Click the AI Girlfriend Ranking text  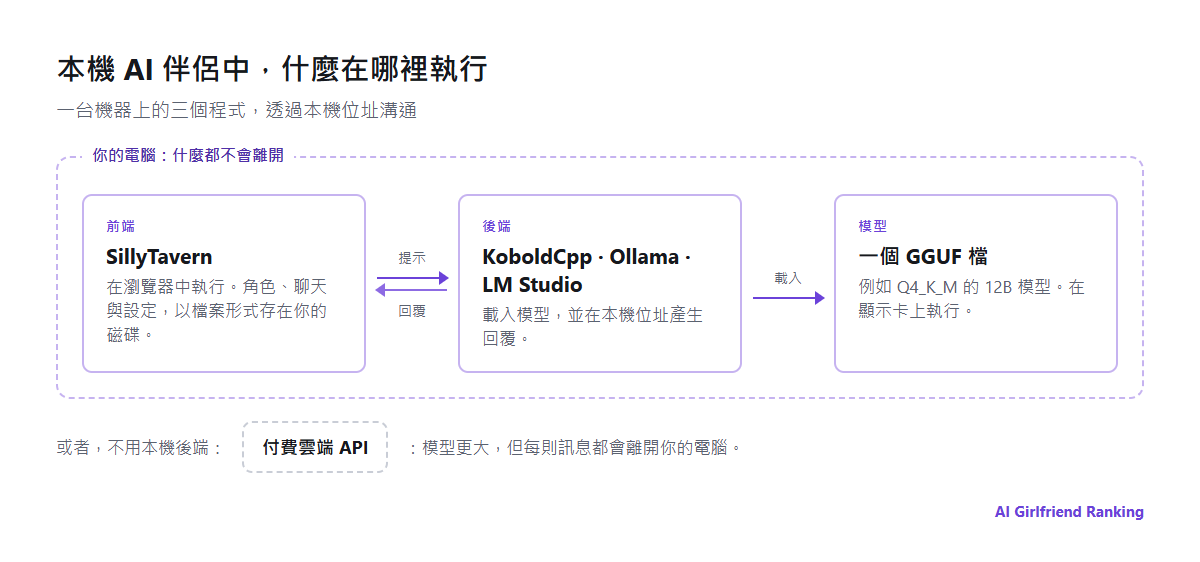pyautogui.click(x=1069, y=511)
